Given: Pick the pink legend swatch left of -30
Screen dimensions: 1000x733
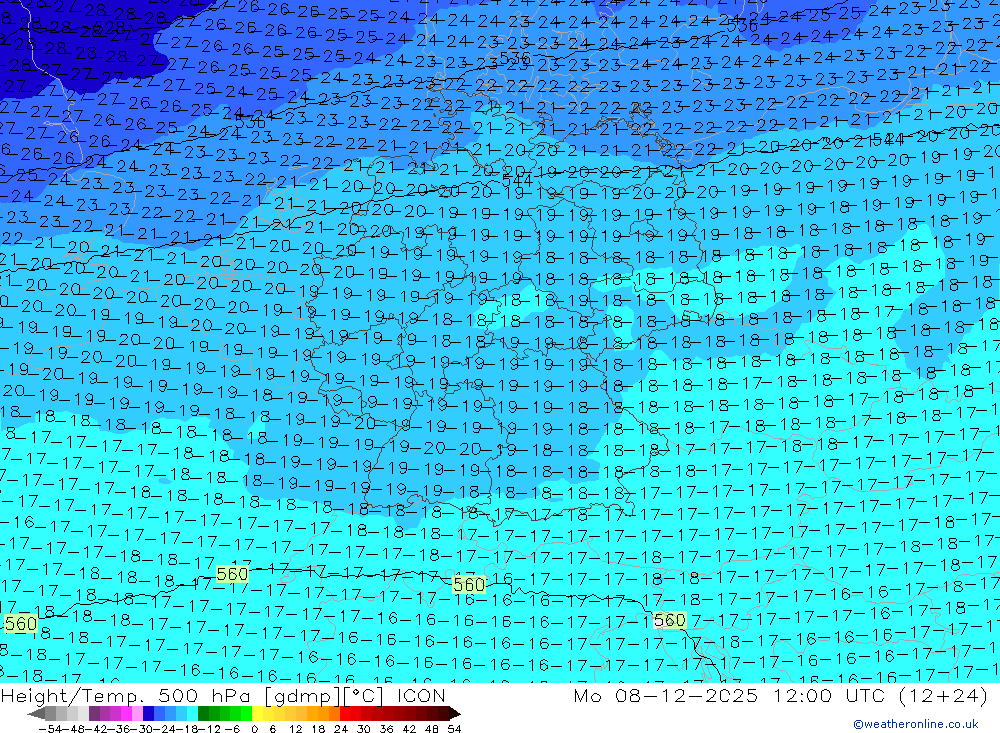Looking at the screenshot, I should [137, 713].
